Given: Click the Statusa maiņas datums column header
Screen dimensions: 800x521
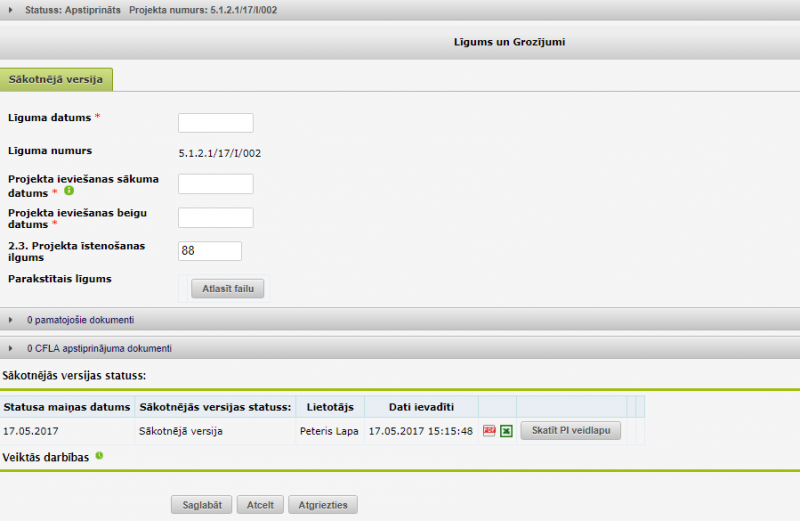Looking at the screenshot, I should point(67,407).
